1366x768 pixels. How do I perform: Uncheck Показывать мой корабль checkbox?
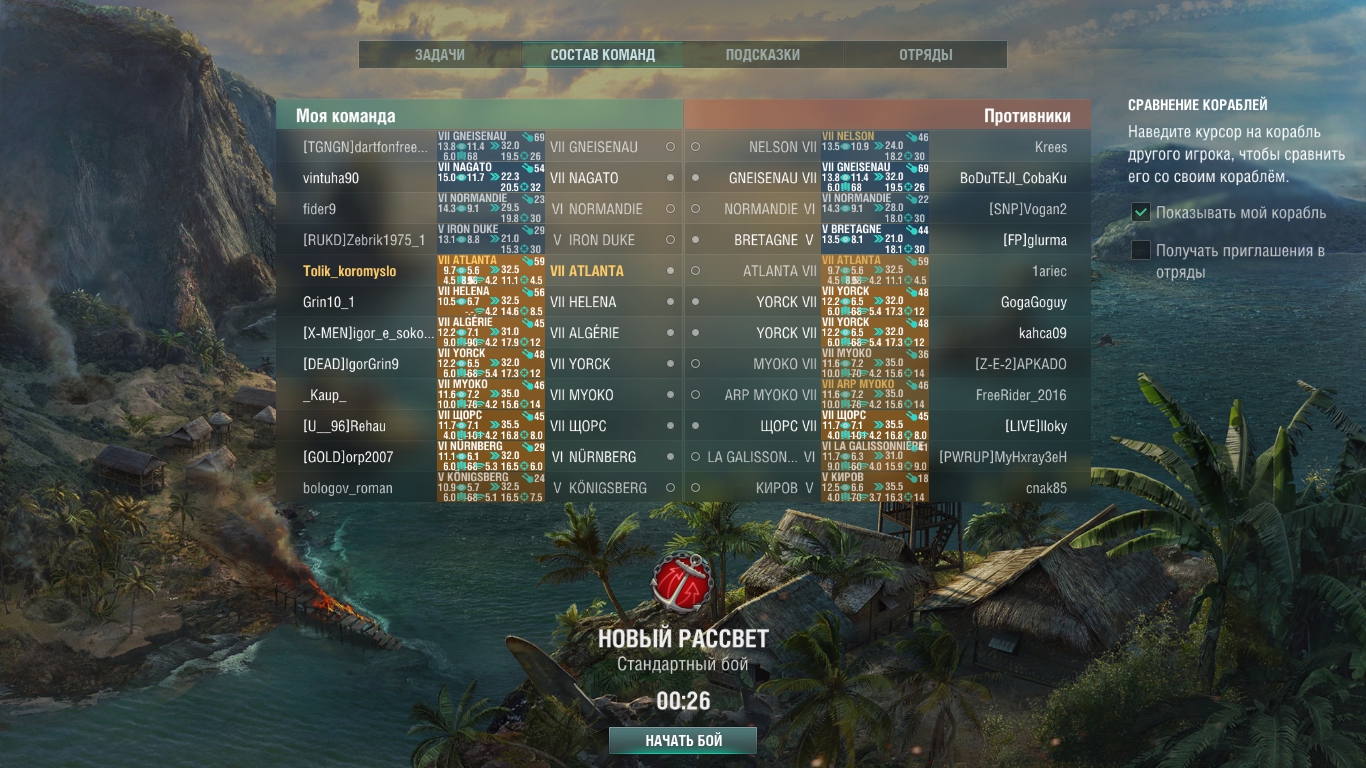pos(1140,212)
